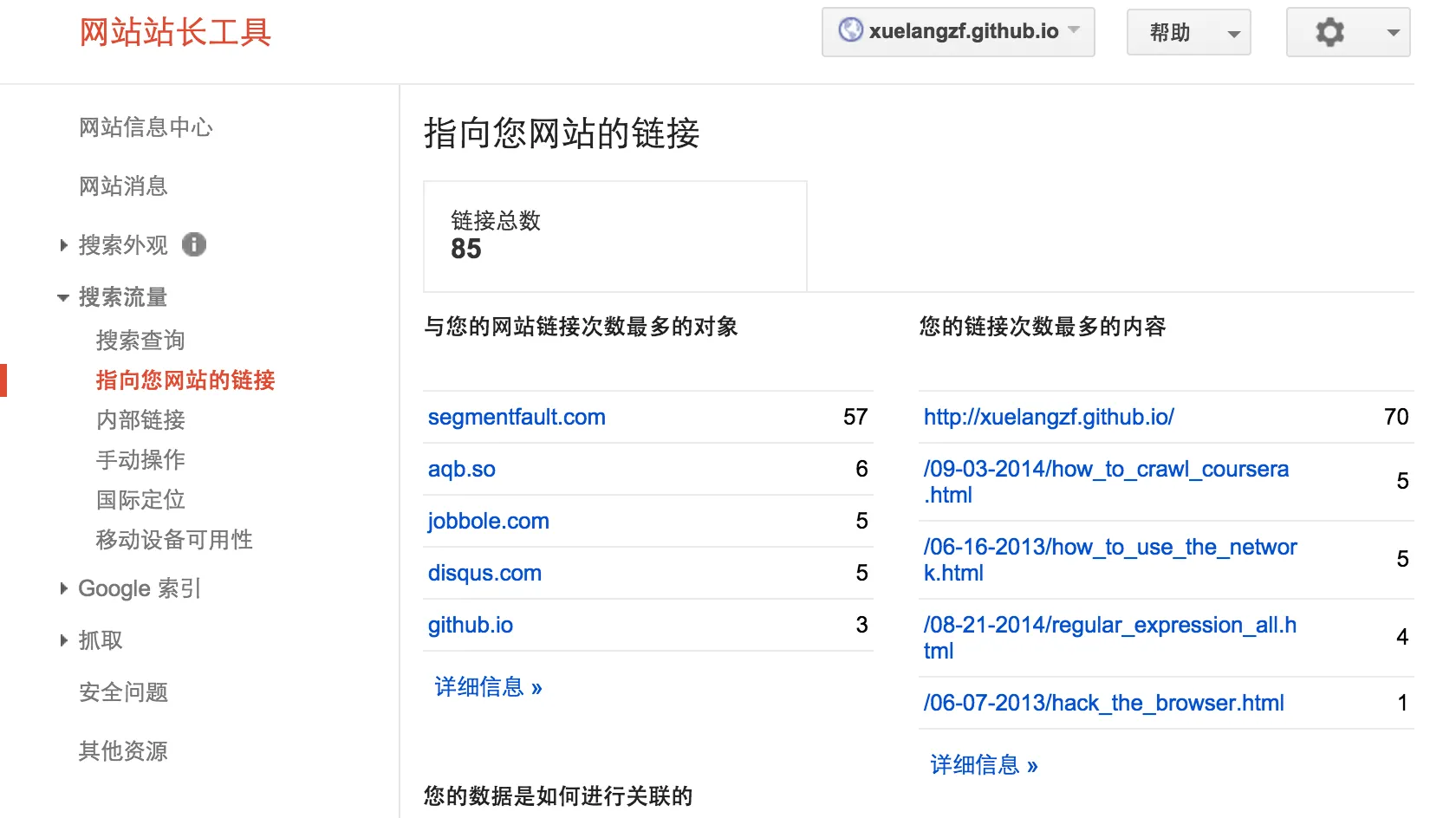Click the 网站站长工具 logo title

coord(175,33)
